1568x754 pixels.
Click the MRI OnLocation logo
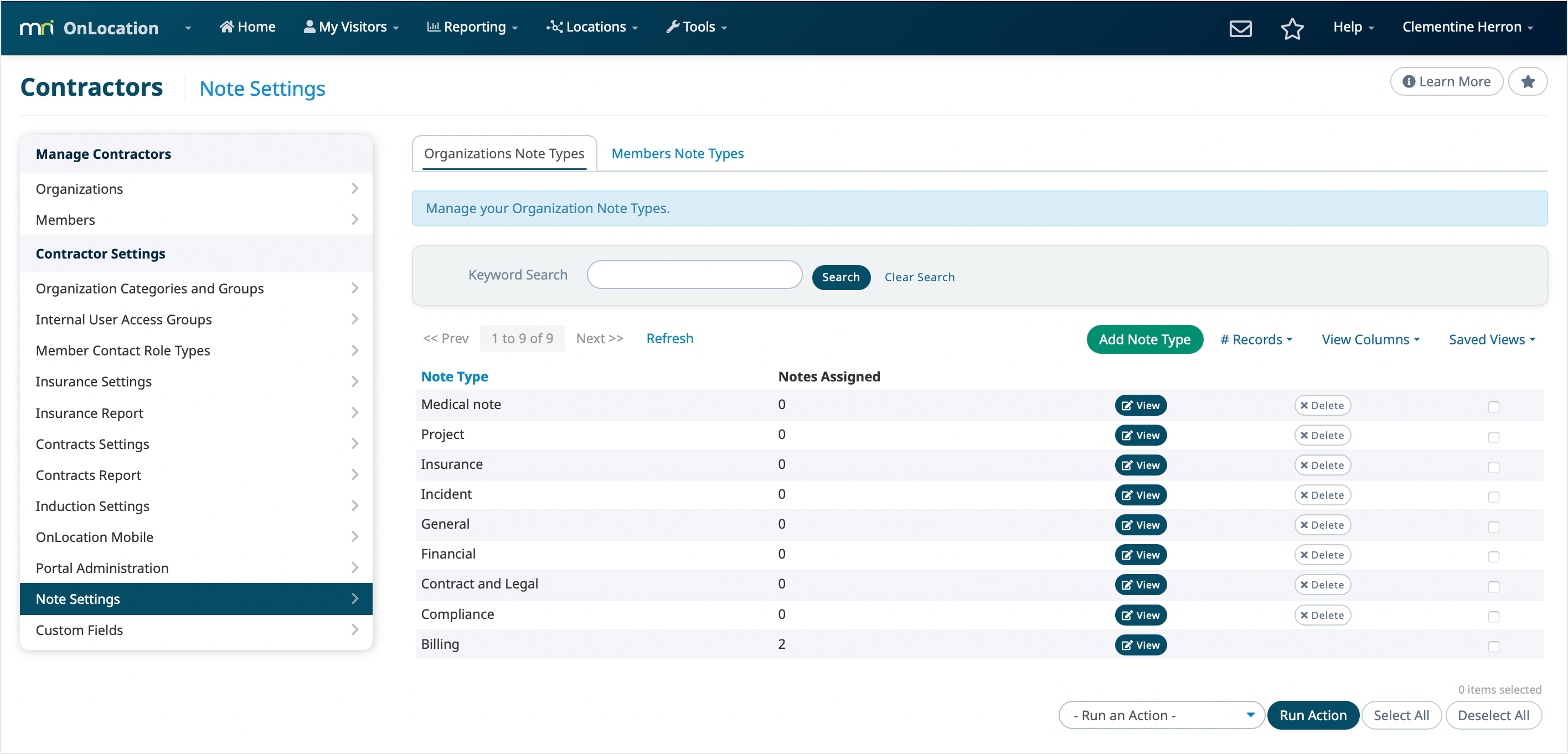pos(90,28)
